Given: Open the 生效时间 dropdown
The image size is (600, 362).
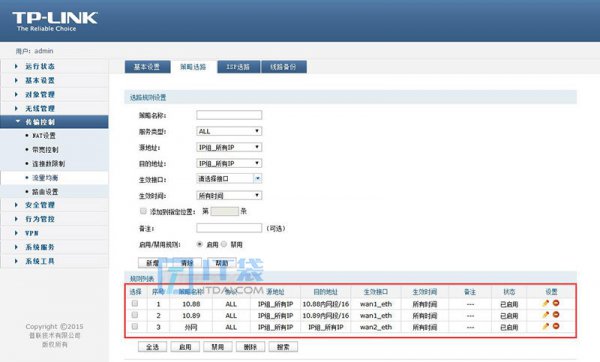Looking at the screenshot, I should point(229,196).
